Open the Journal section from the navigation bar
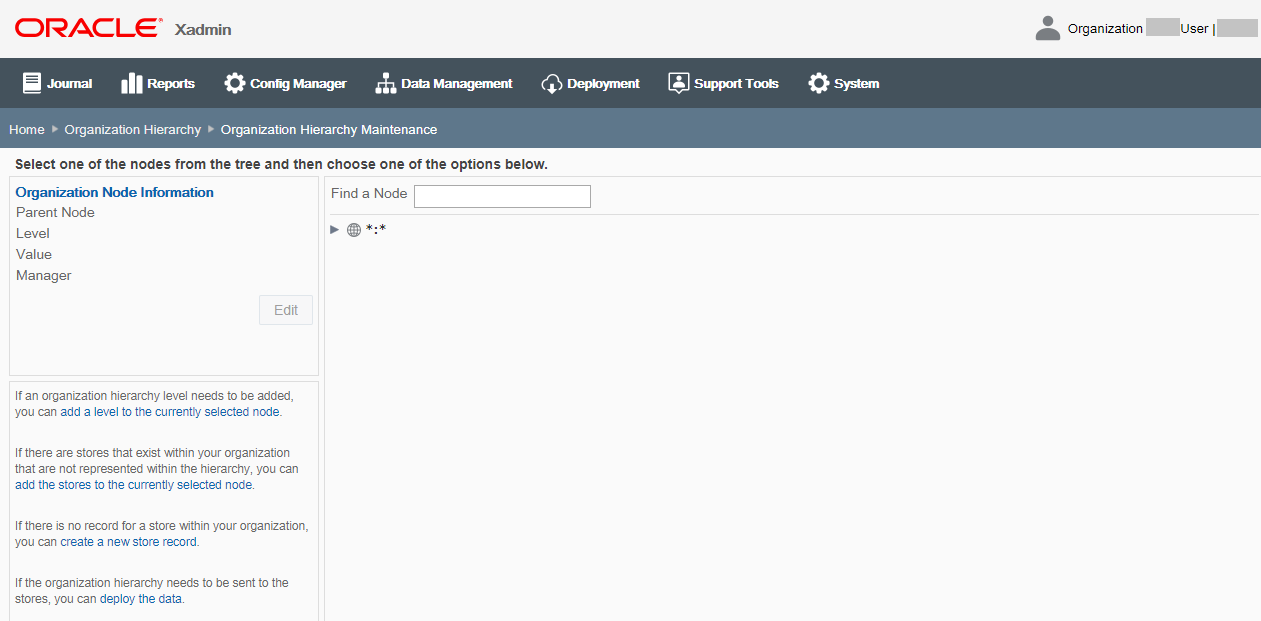 [x=33, y=82]
